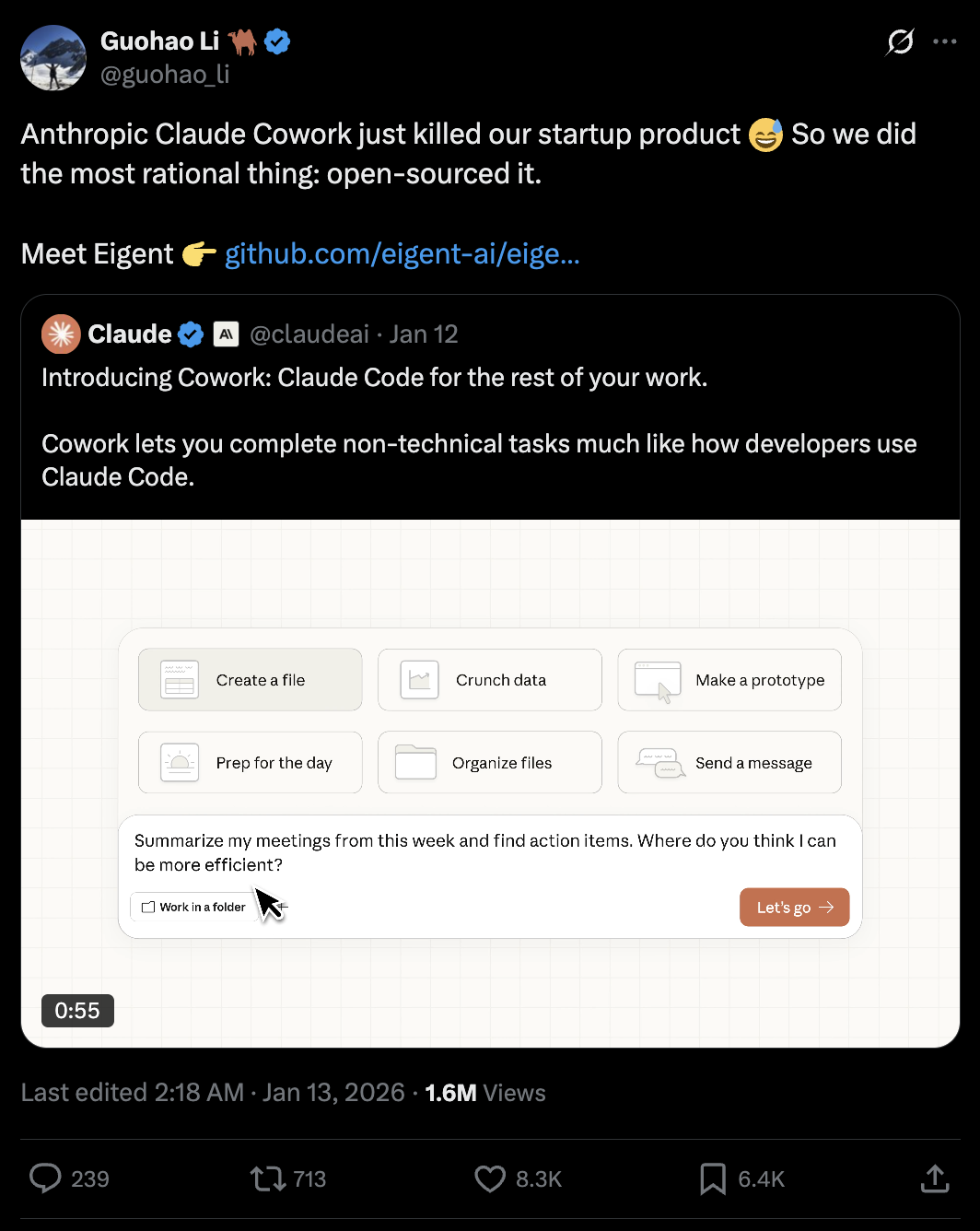
Task: Like the tweet with the heart icon
Action: point(490,1178)
